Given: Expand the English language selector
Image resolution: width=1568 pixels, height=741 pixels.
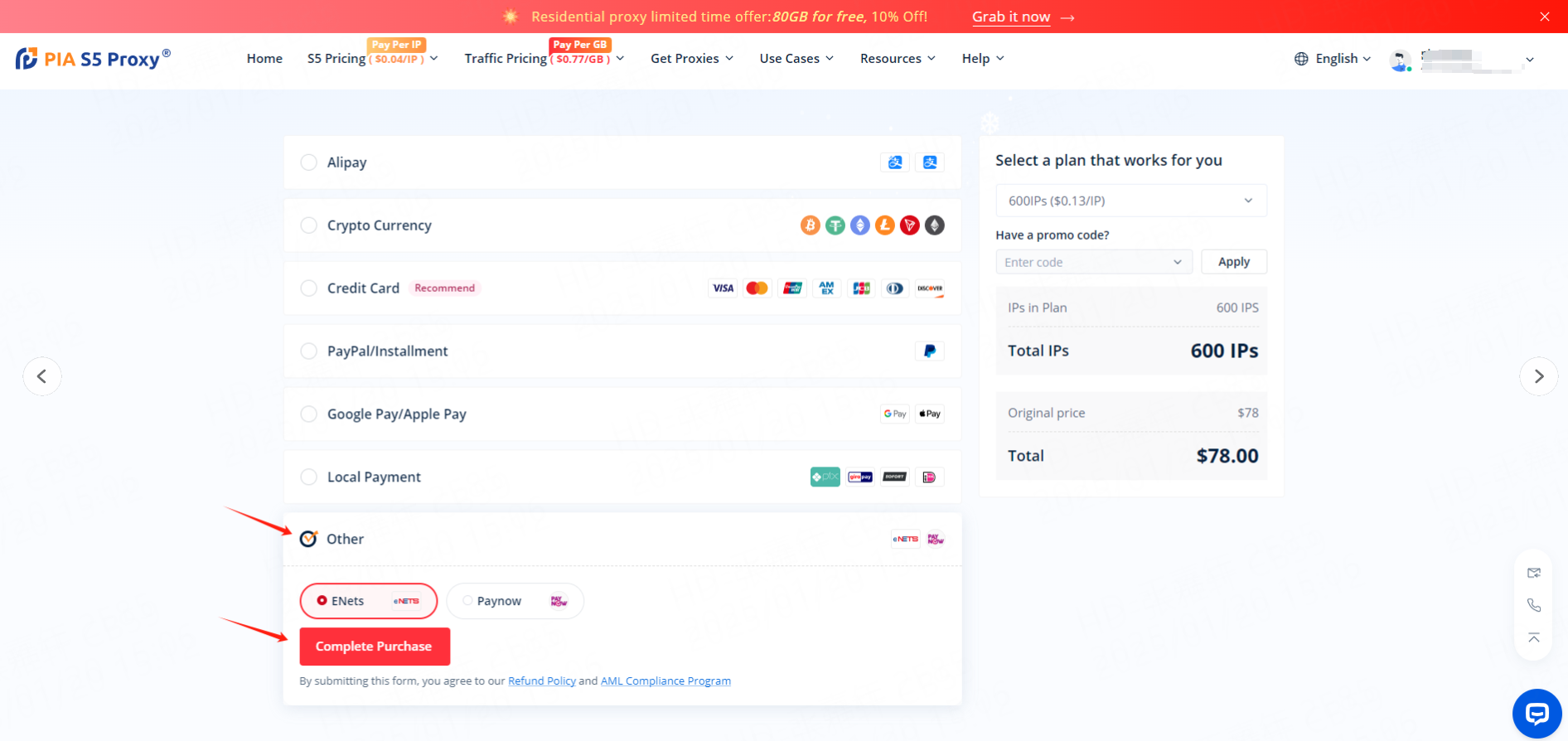Looking at the screenshot, I should [1333, 59].
